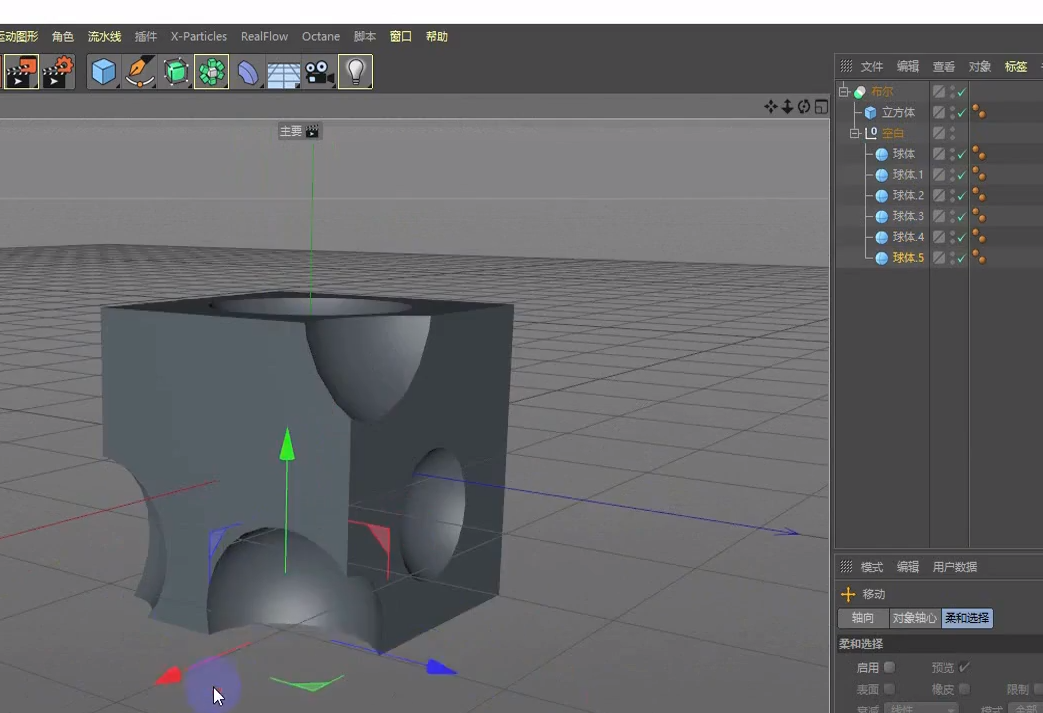
Task: Click the 轴向 tab button
Action: click(x=863, y=618)
